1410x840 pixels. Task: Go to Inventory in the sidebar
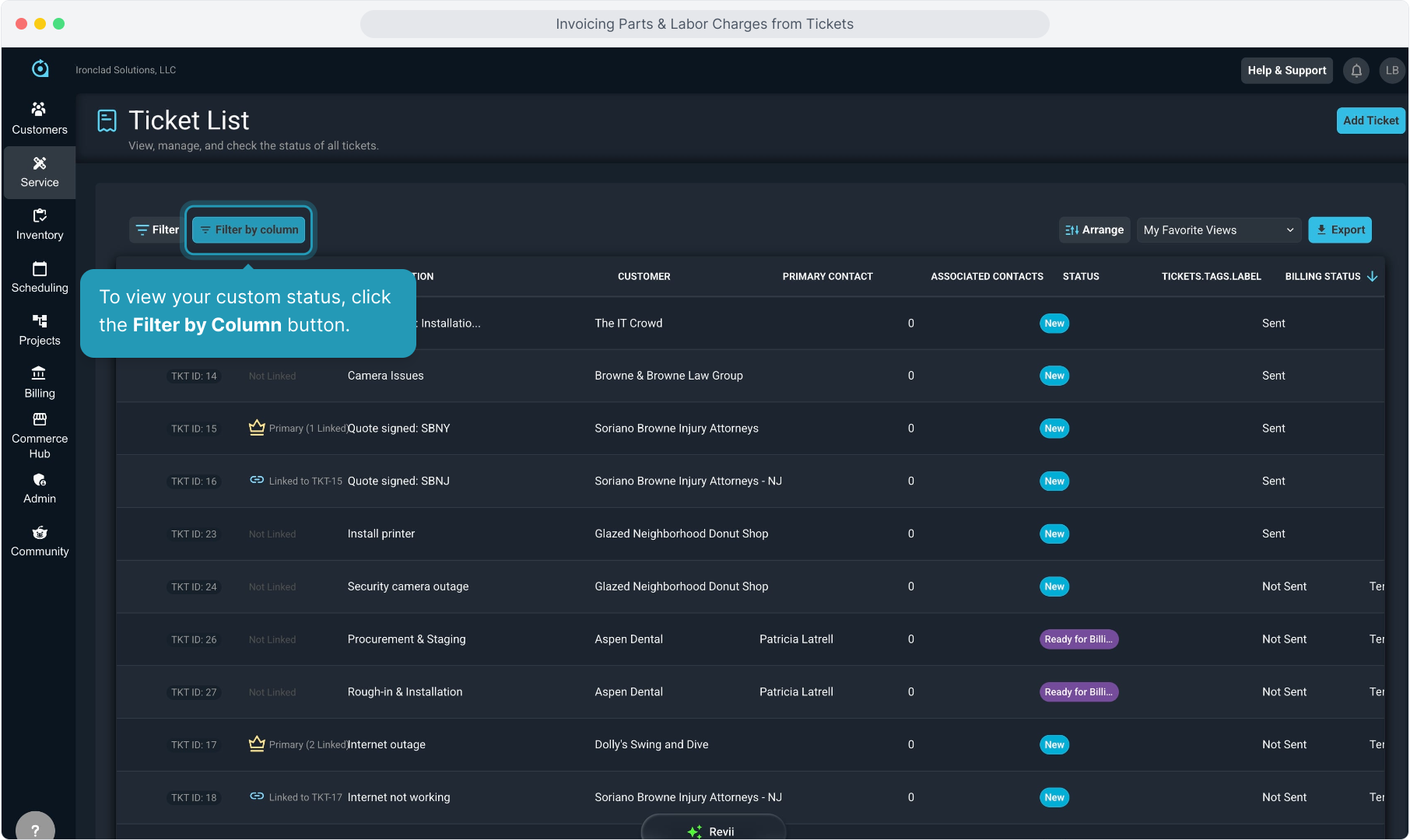tap(40, 224)
